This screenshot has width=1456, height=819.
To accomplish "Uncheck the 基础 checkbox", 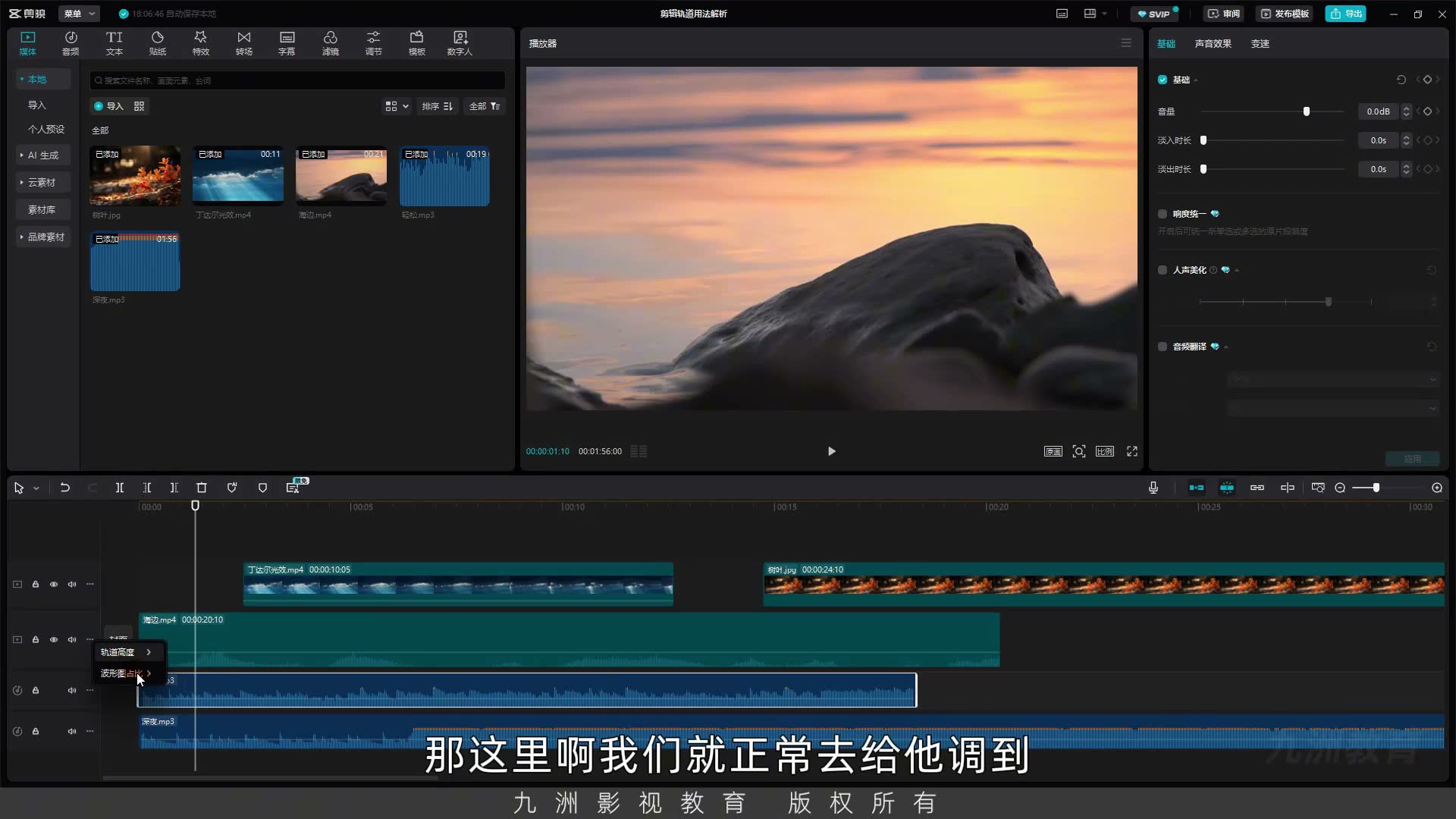I will tap(1163, 80).
